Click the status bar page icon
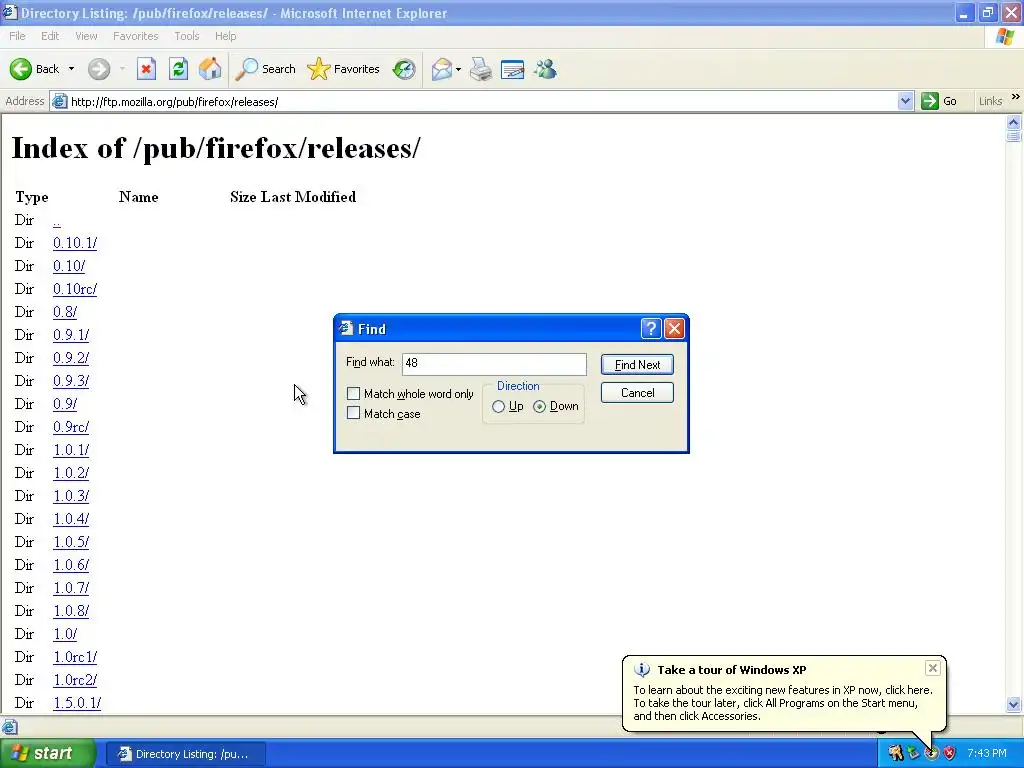Viewport: 1024px width, 768px height. pyautogui.click(x=9, y=726)
